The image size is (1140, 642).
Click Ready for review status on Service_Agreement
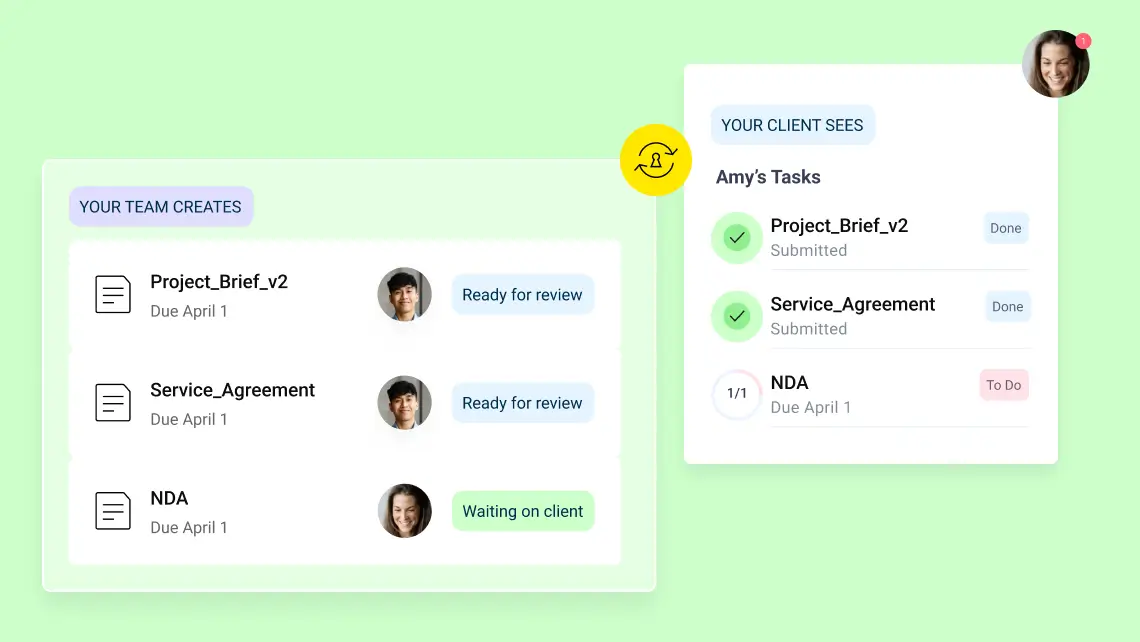(x=523, y=403)
